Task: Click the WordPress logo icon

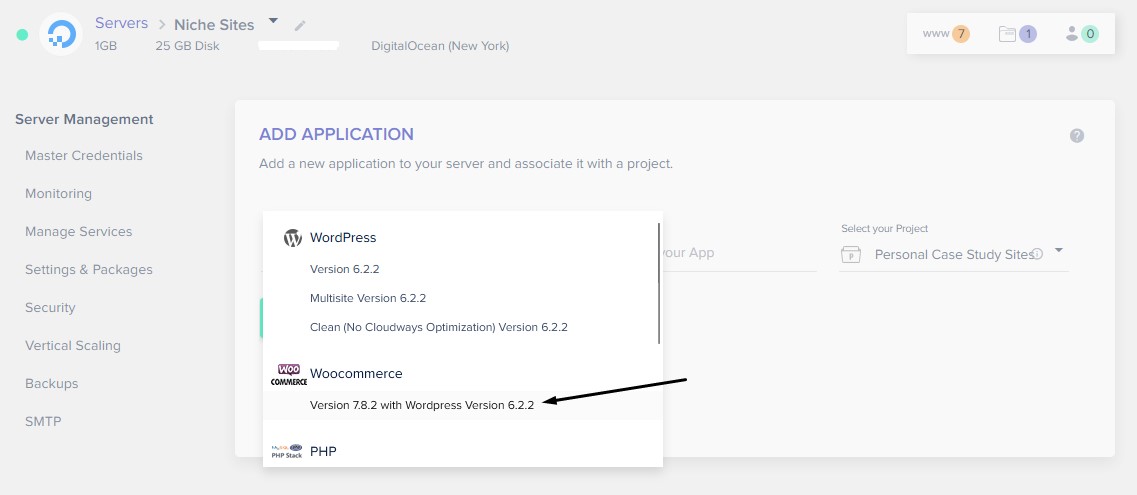Action: click(292, 238)
